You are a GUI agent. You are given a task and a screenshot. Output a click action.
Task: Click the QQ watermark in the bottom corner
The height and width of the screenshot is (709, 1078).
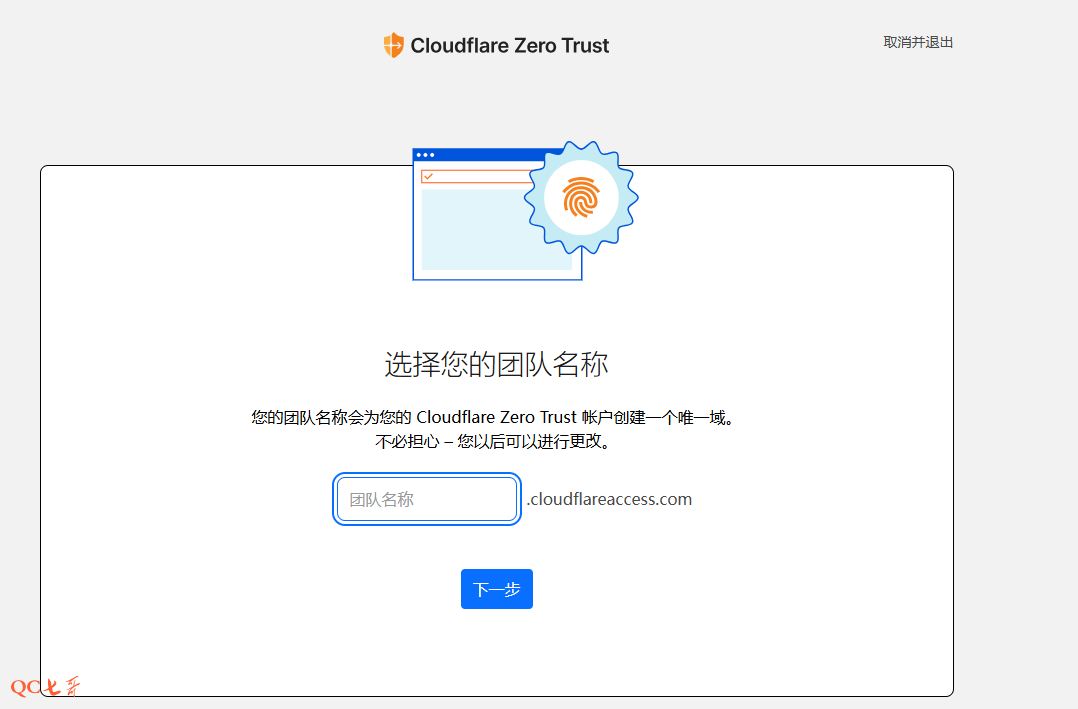[x=27, y=688]
